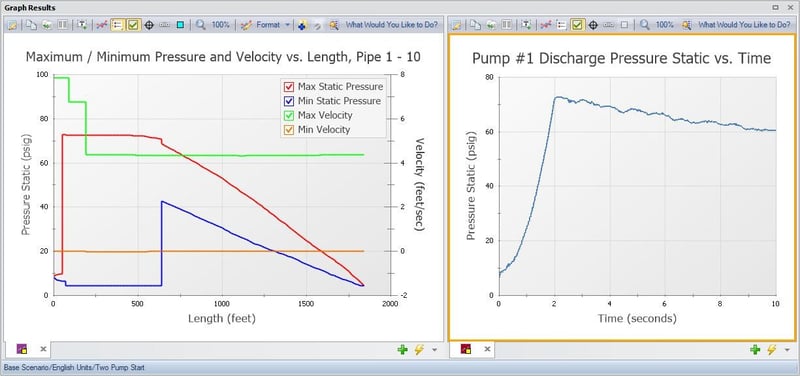Uncheck Min Velocity legend checkbox

coord(289,130)
